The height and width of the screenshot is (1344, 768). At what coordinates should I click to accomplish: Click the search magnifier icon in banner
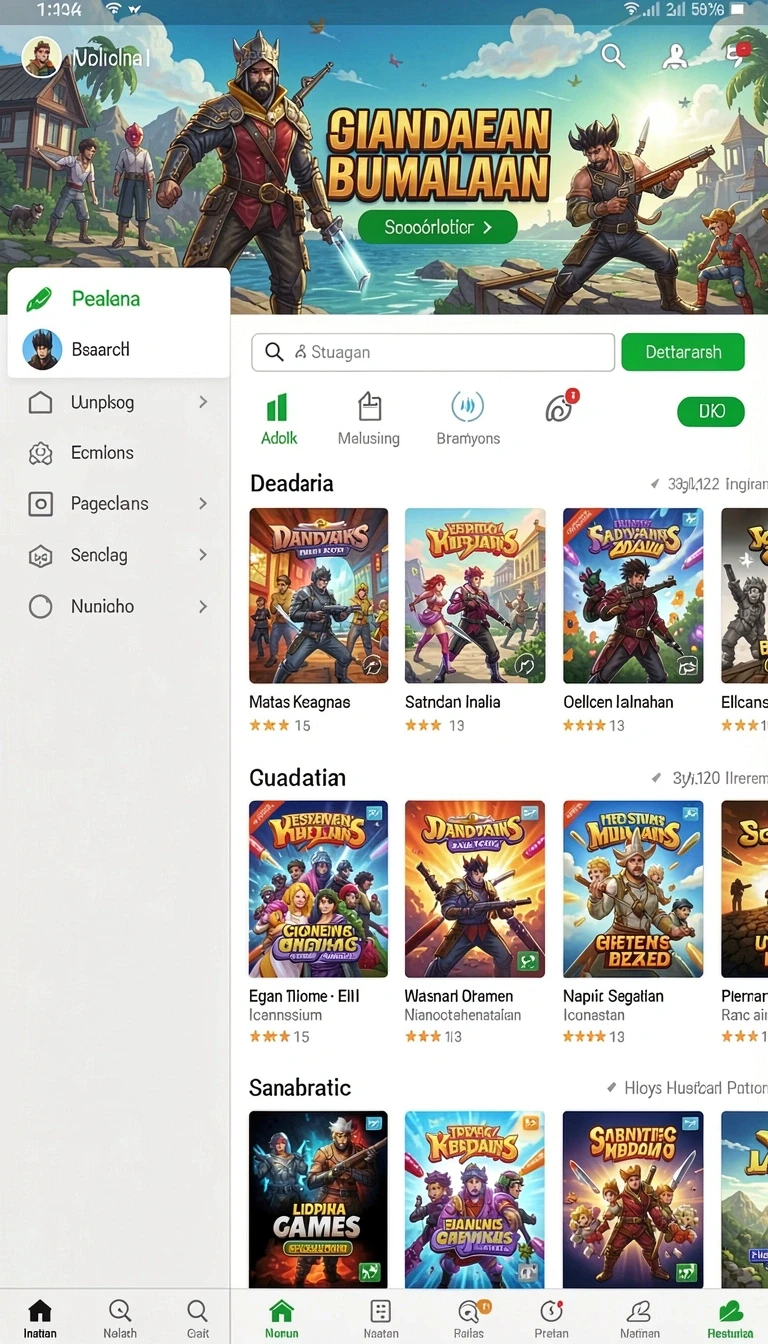coord(613,56)
